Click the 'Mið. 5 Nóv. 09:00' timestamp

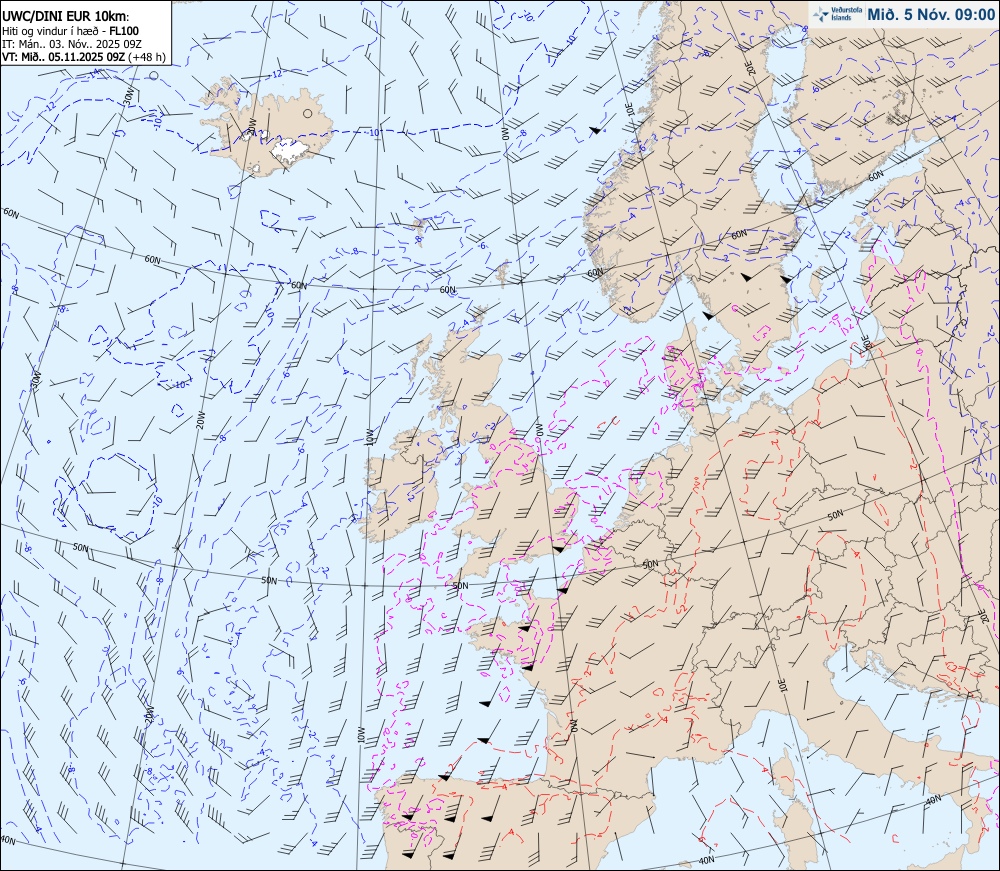[x=930, y=14]
